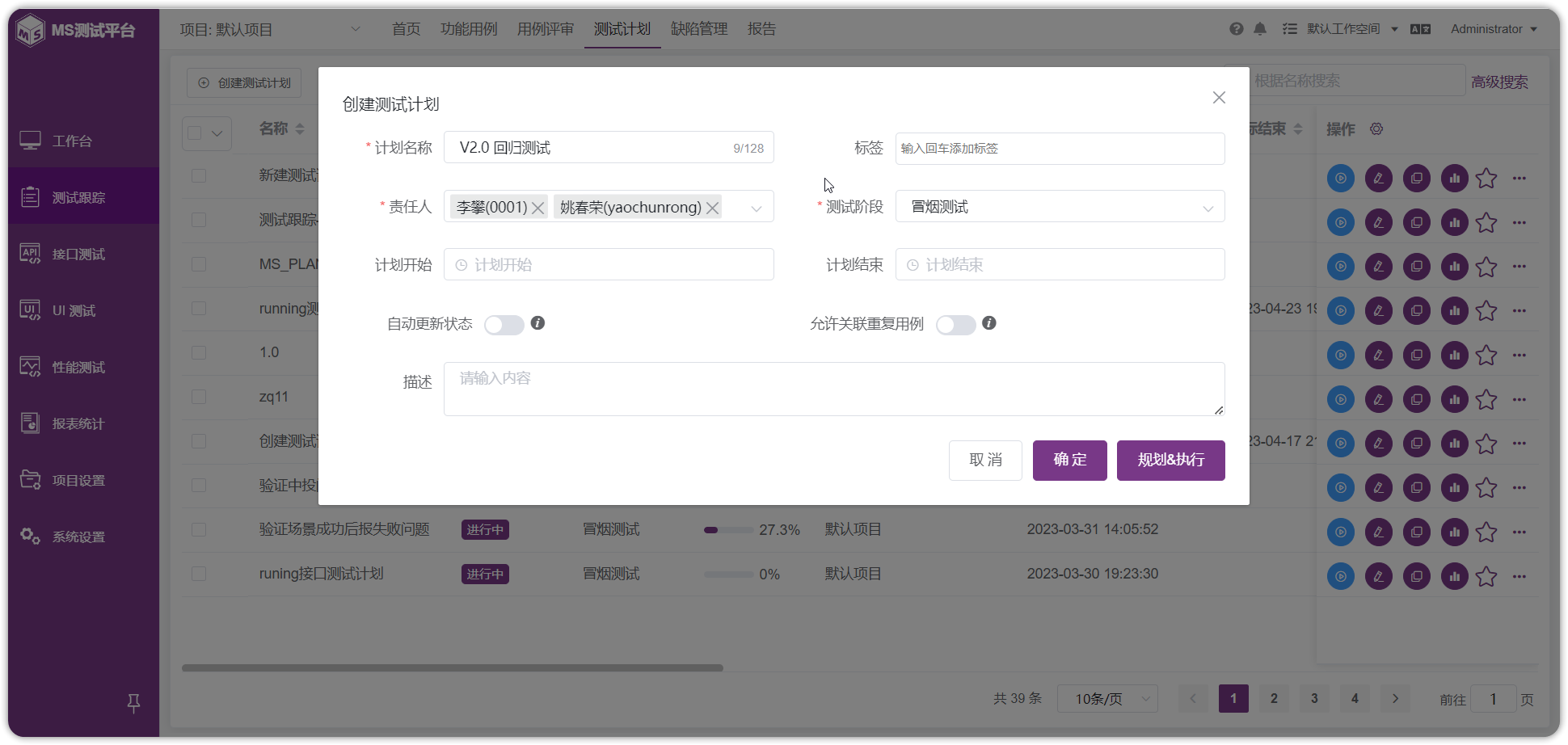Open more actions for 验证场景成功后报失败问题
The width and height of the screenshot is (1568, 745).
(1520, 532)
